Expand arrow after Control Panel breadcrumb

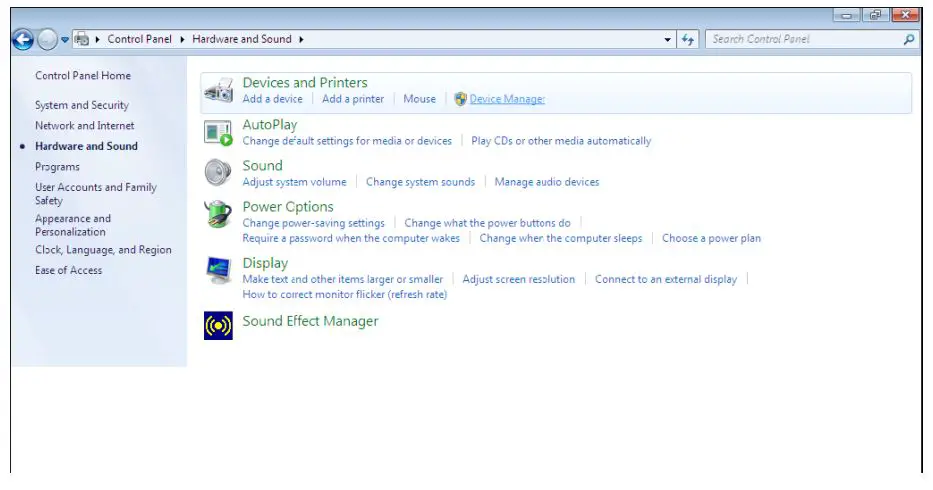pyautogui.click(x=182, y=39)
